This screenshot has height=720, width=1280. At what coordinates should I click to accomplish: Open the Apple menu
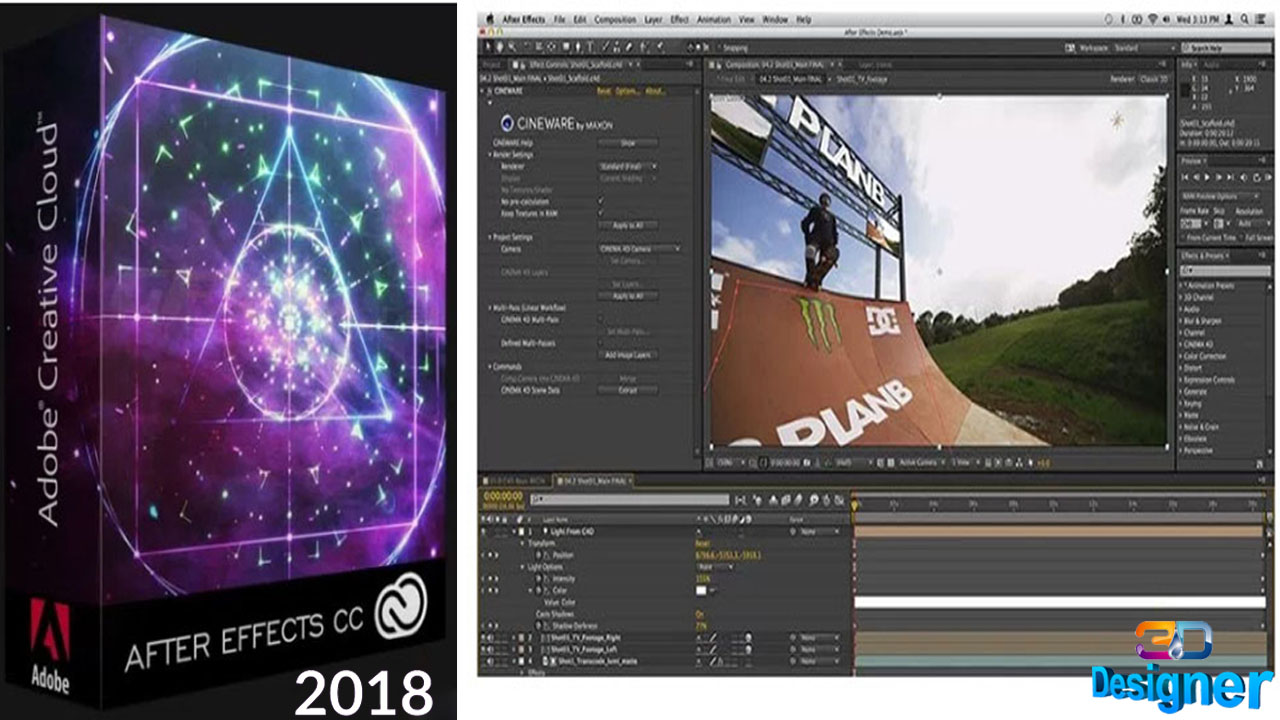pyautogui.click(x=490, y=19)
